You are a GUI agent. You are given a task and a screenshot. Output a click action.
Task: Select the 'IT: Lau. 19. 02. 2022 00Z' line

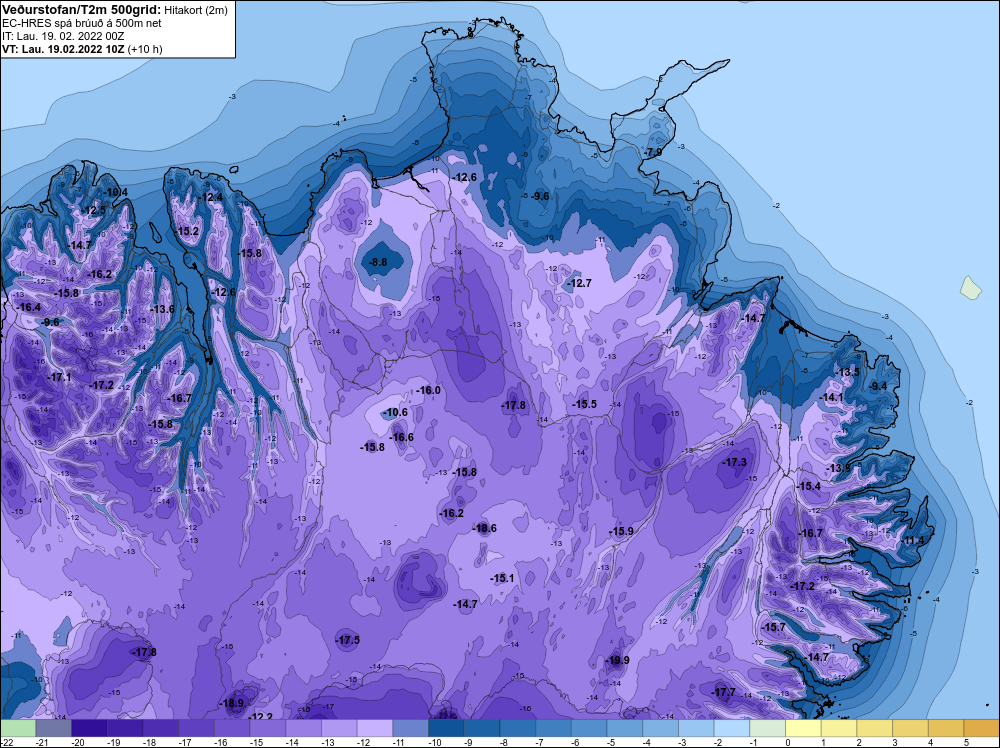pos(63,36)
